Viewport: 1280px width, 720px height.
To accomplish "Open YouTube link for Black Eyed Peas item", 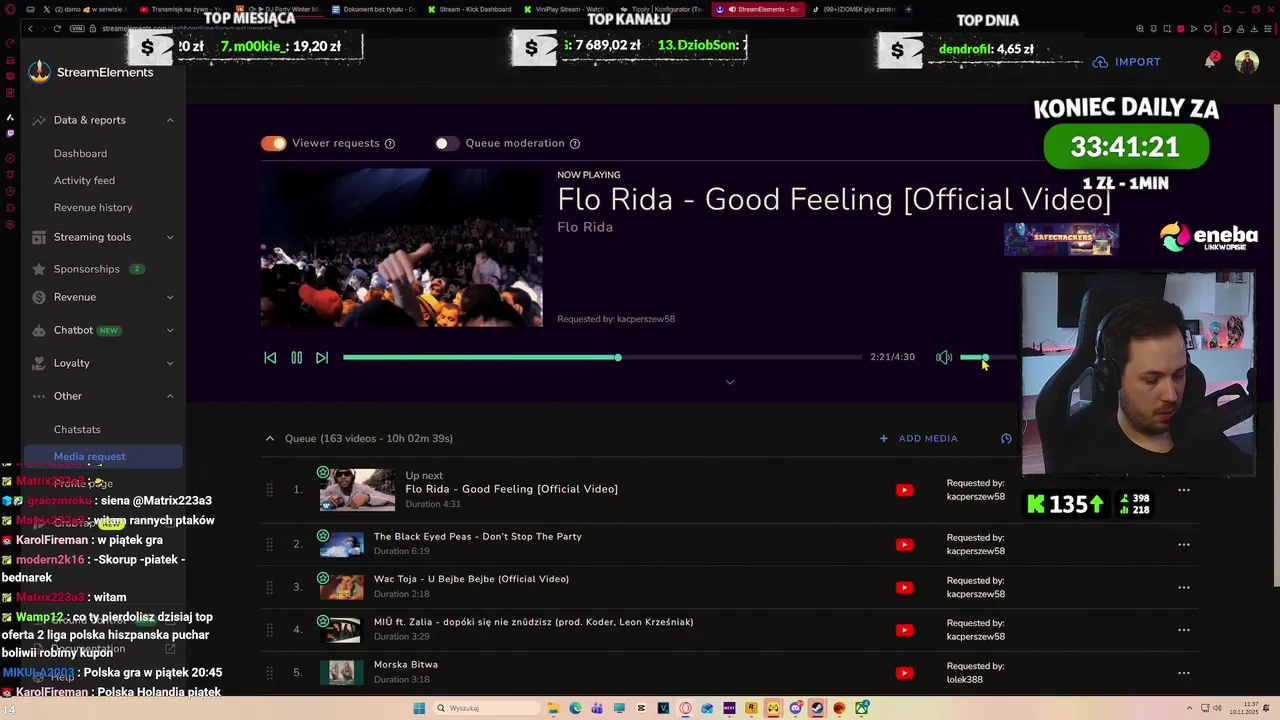I will click(904, 544).
